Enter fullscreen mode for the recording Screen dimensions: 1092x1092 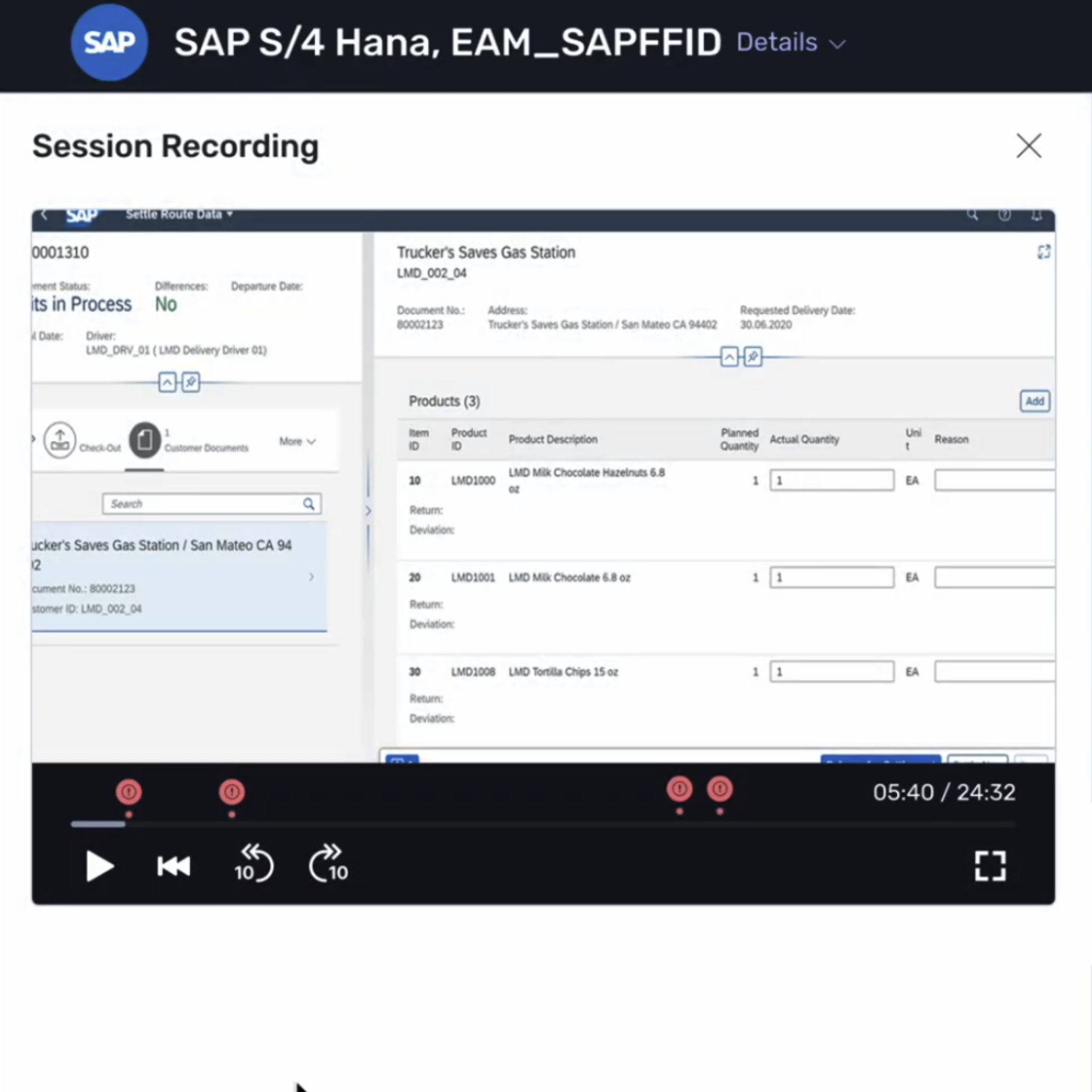[x=990, y=866]
